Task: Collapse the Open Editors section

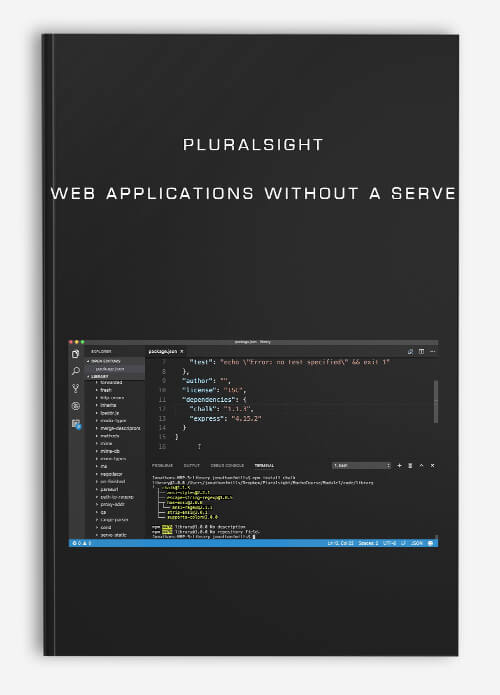Action: click(x=105, y=361)
